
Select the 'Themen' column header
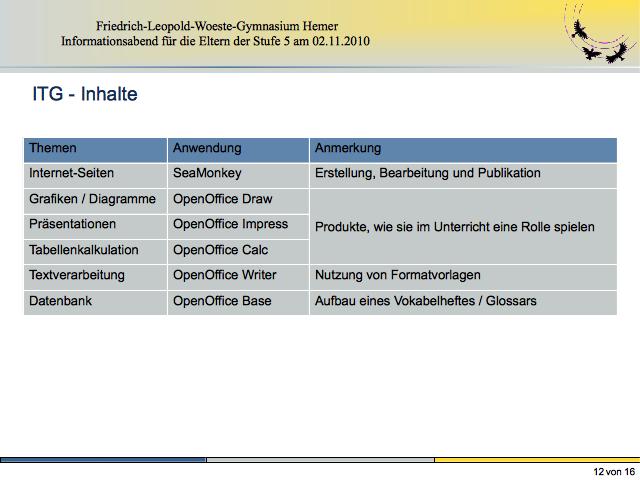point(95,149)
